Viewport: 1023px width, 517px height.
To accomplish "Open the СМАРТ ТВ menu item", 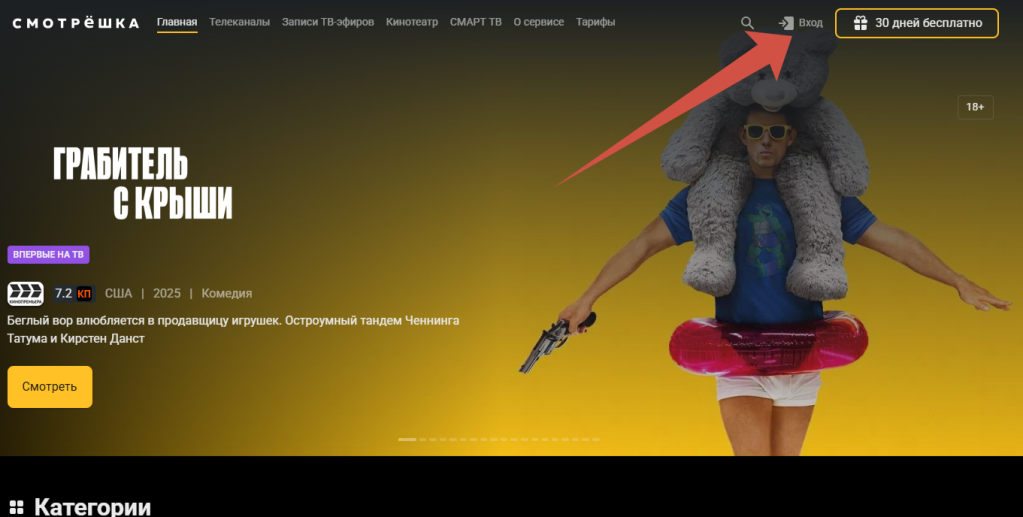I will pyautogui.click(x=476, y=22).
